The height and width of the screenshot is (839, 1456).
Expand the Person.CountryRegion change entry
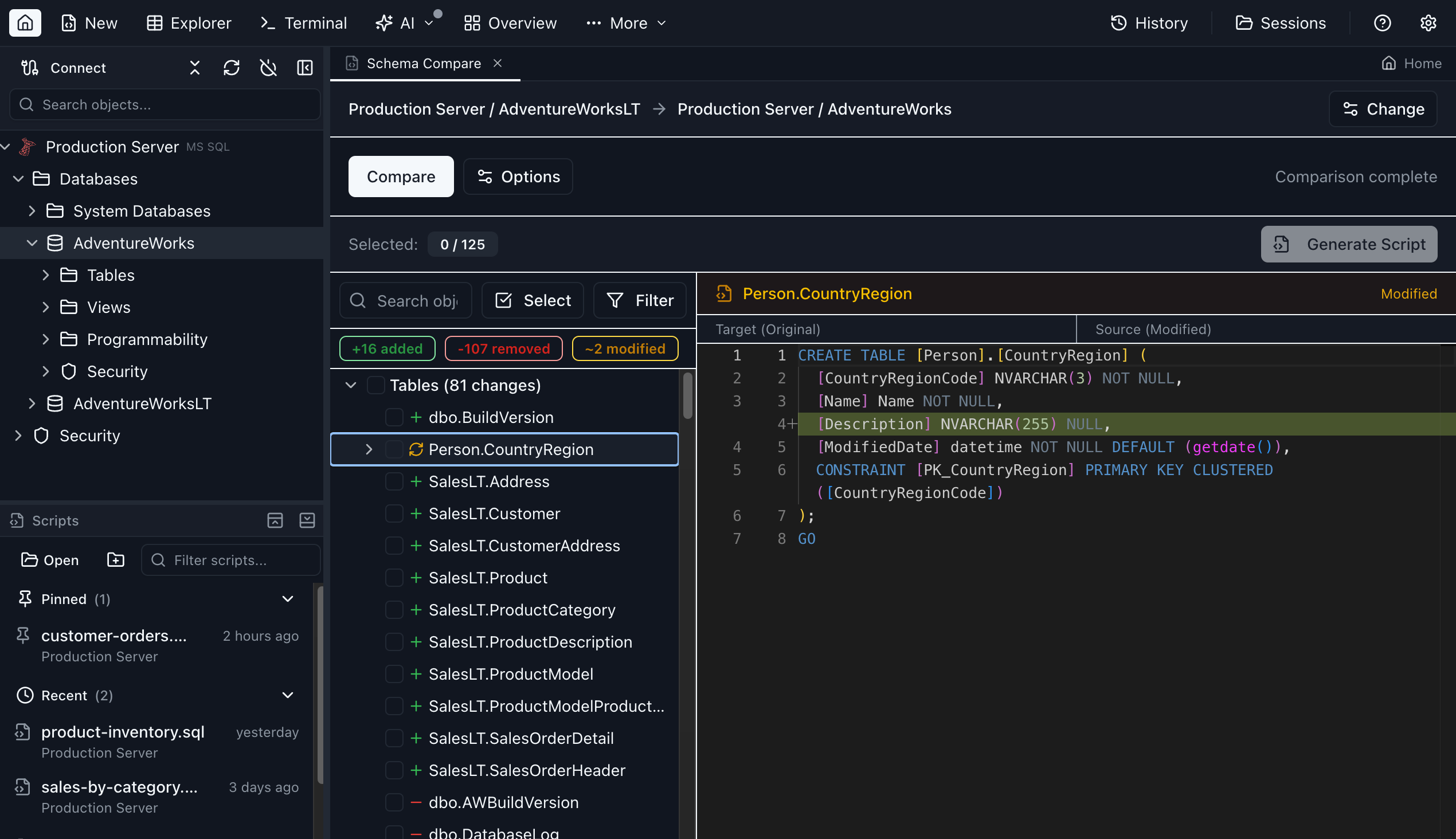[369, 449]
